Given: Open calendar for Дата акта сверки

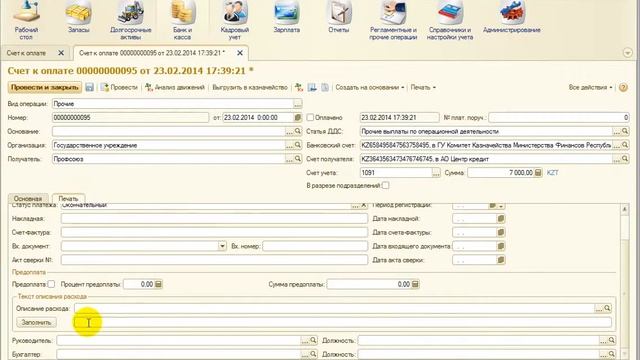Looking at the screenshot, I should (501, 260).
